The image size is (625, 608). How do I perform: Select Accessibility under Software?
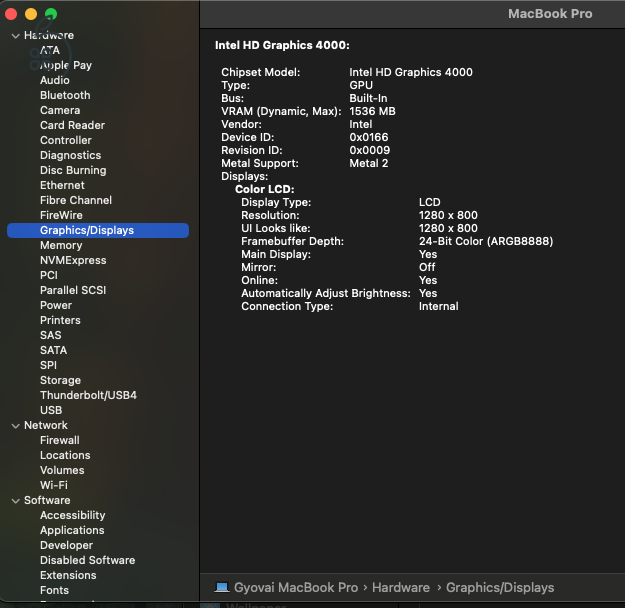(x=73, y=515)
